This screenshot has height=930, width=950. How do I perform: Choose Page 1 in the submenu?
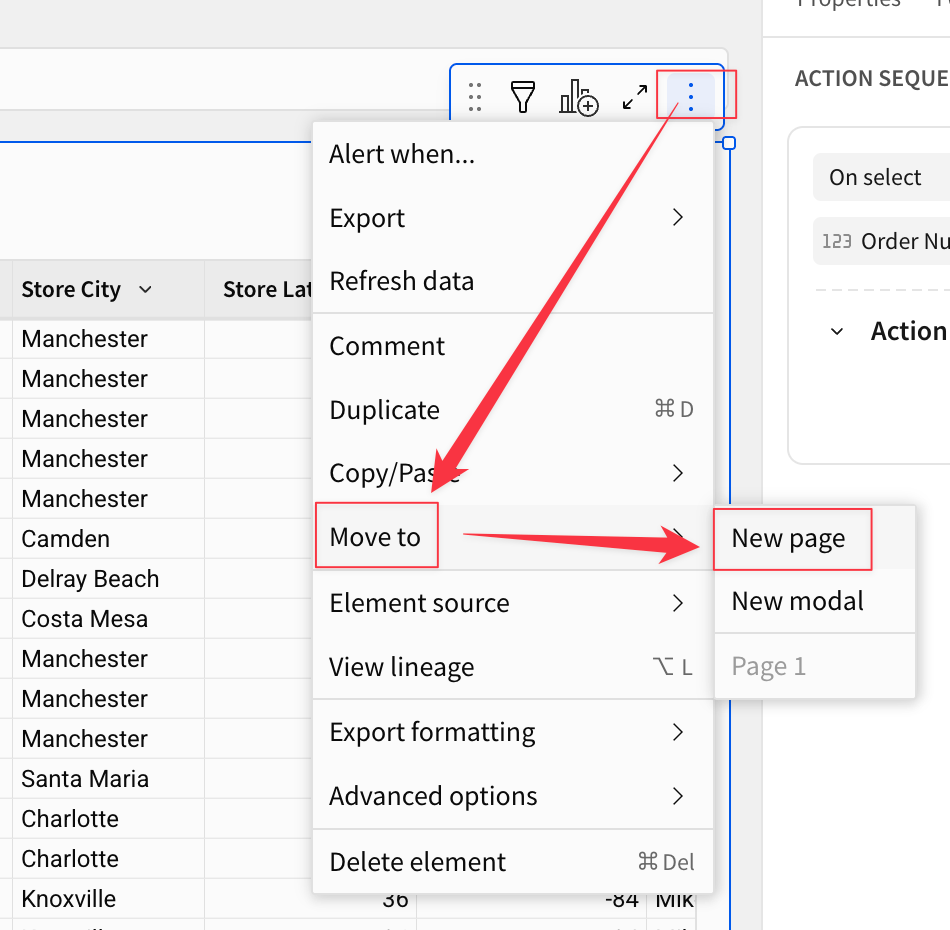tap(814, 666)
